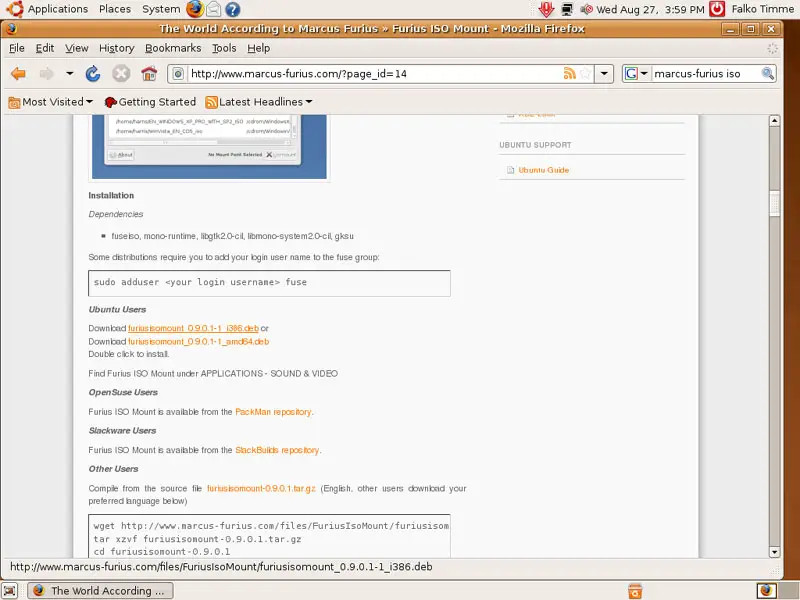800x600 pixels.
Task: Click the red update notifier tray icon
Action: click(x=546, y=9)
